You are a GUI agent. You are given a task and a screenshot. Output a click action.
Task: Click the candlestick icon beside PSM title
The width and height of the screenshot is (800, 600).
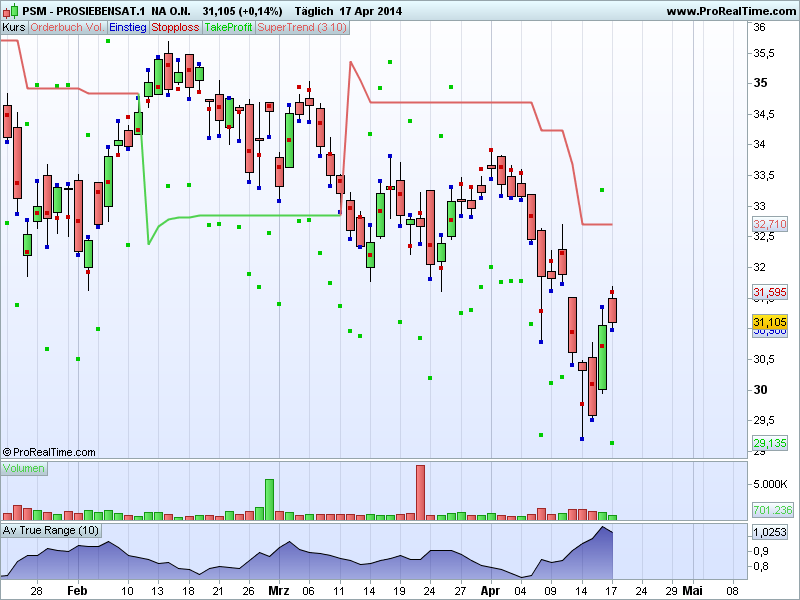[x=11, y=11]
